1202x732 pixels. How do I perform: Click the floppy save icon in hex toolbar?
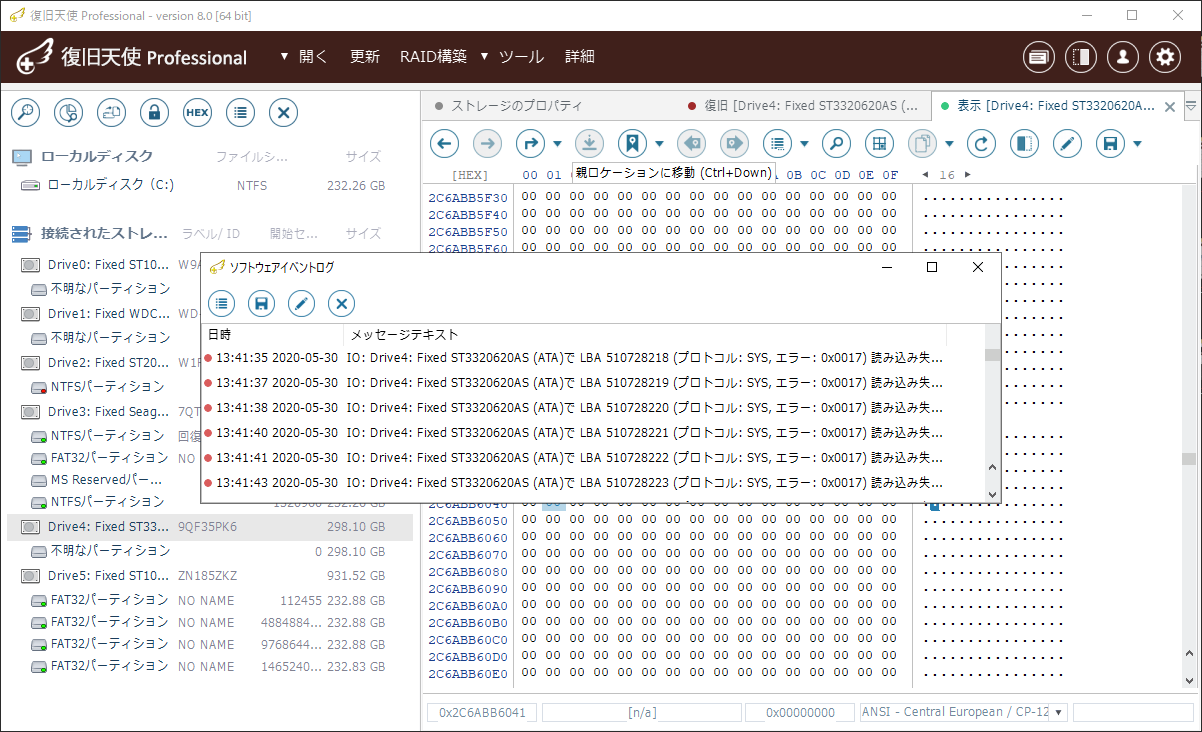[x=1110, y=144]
